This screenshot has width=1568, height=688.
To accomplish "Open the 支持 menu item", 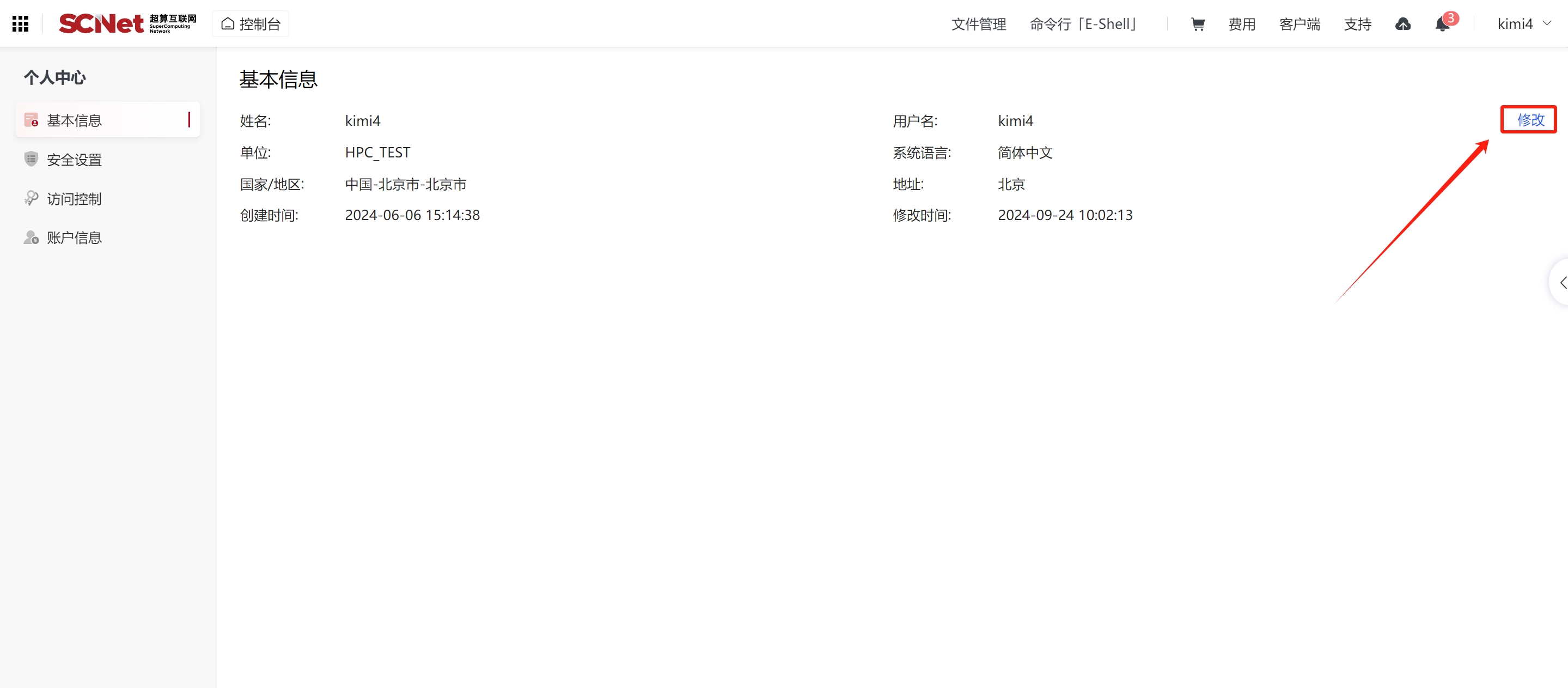I will pyautogui.click(x=1357, y=24).
